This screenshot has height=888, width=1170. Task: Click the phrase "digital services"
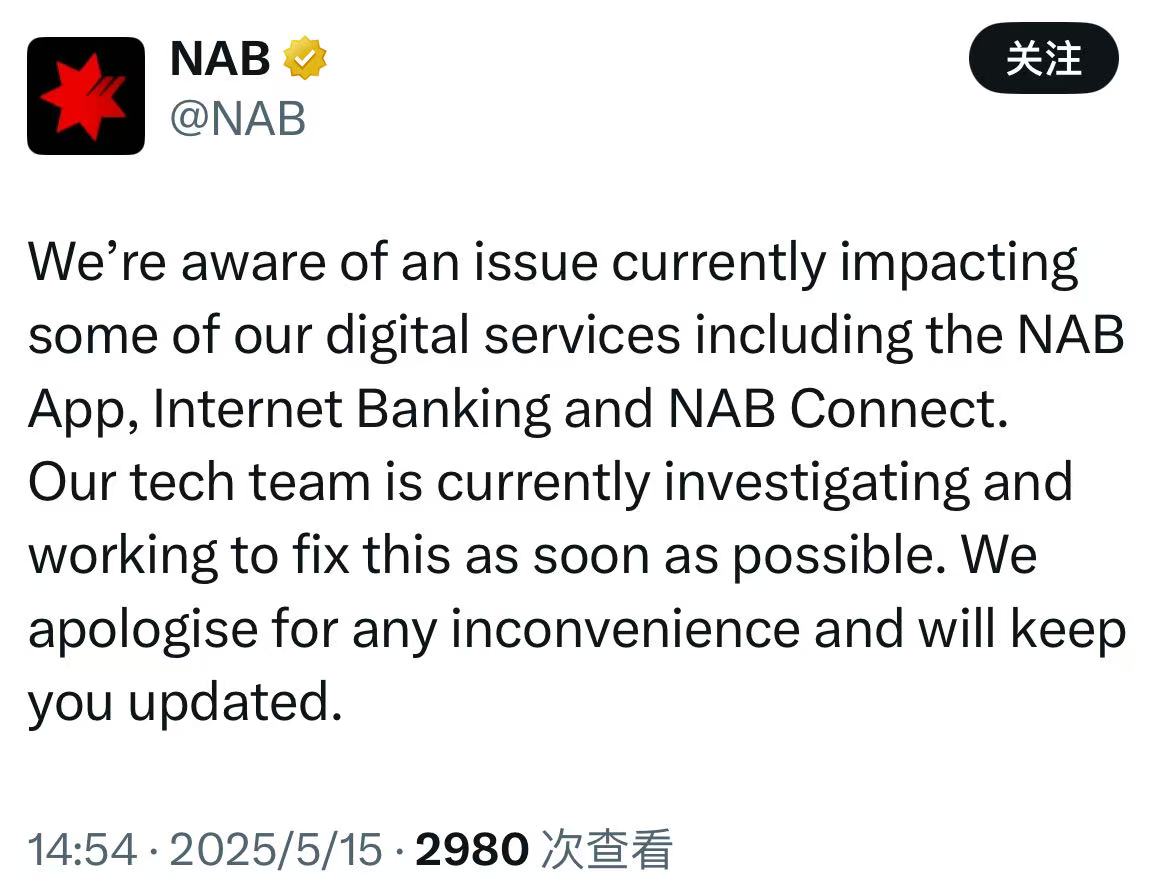(503, 335)
